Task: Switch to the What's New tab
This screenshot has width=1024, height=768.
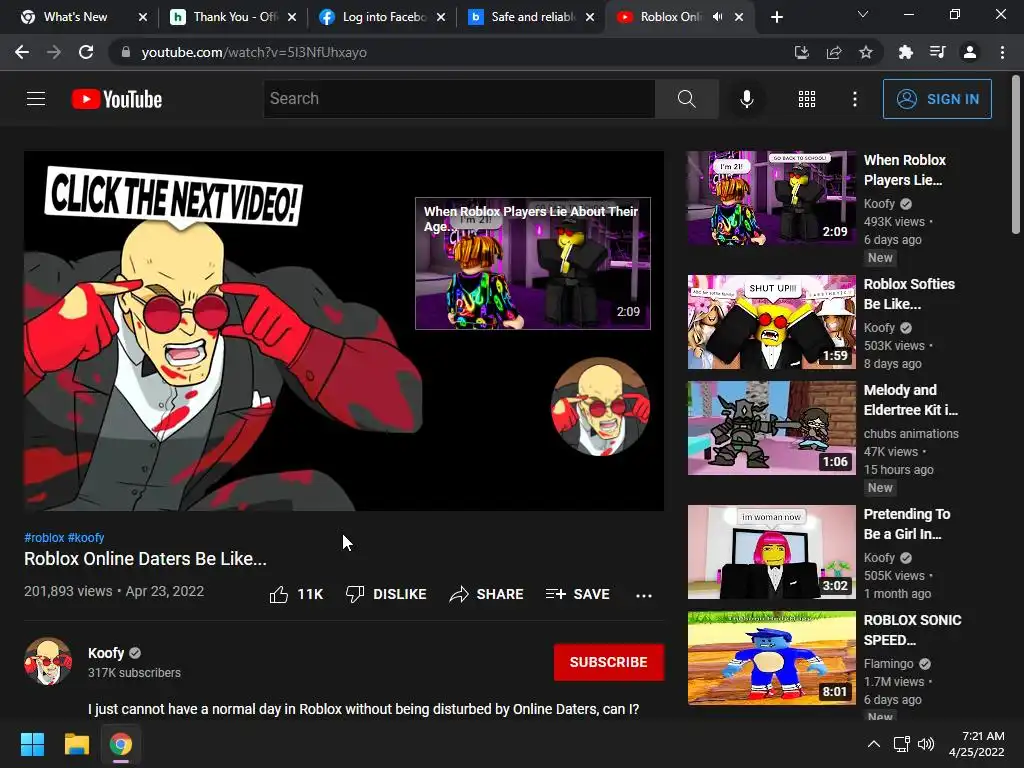Action: click(75, 17)
